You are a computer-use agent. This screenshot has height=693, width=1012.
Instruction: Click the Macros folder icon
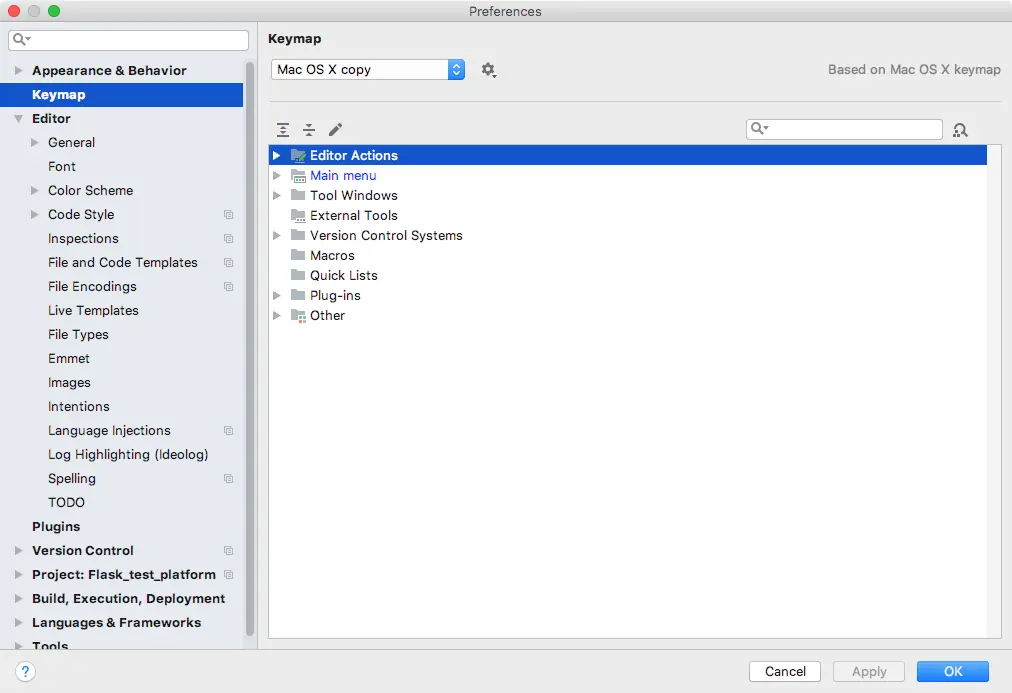coord(298,255)
